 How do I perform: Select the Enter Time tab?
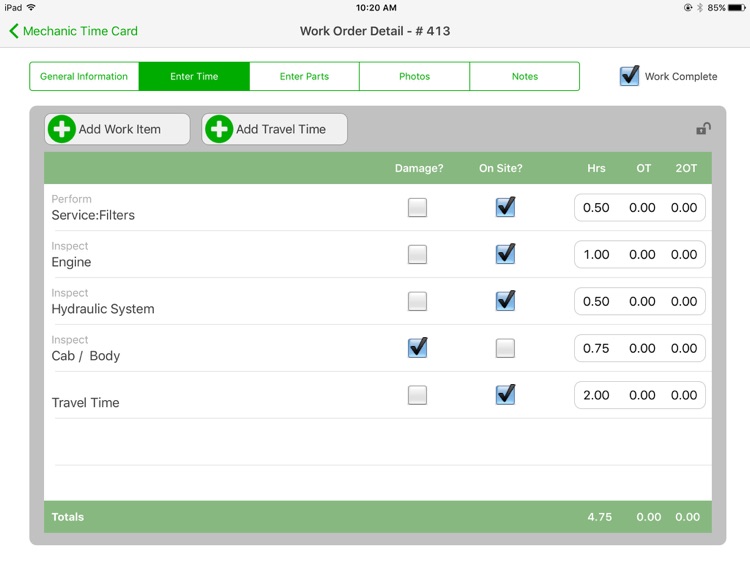click(x=194, y=76)
